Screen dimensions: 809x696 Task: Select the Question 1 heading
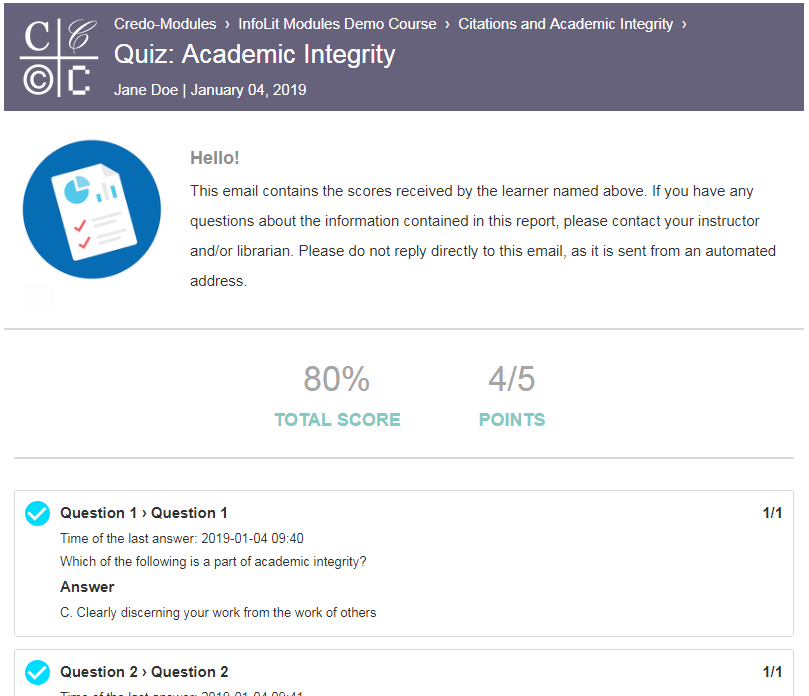tap(143, 513)
